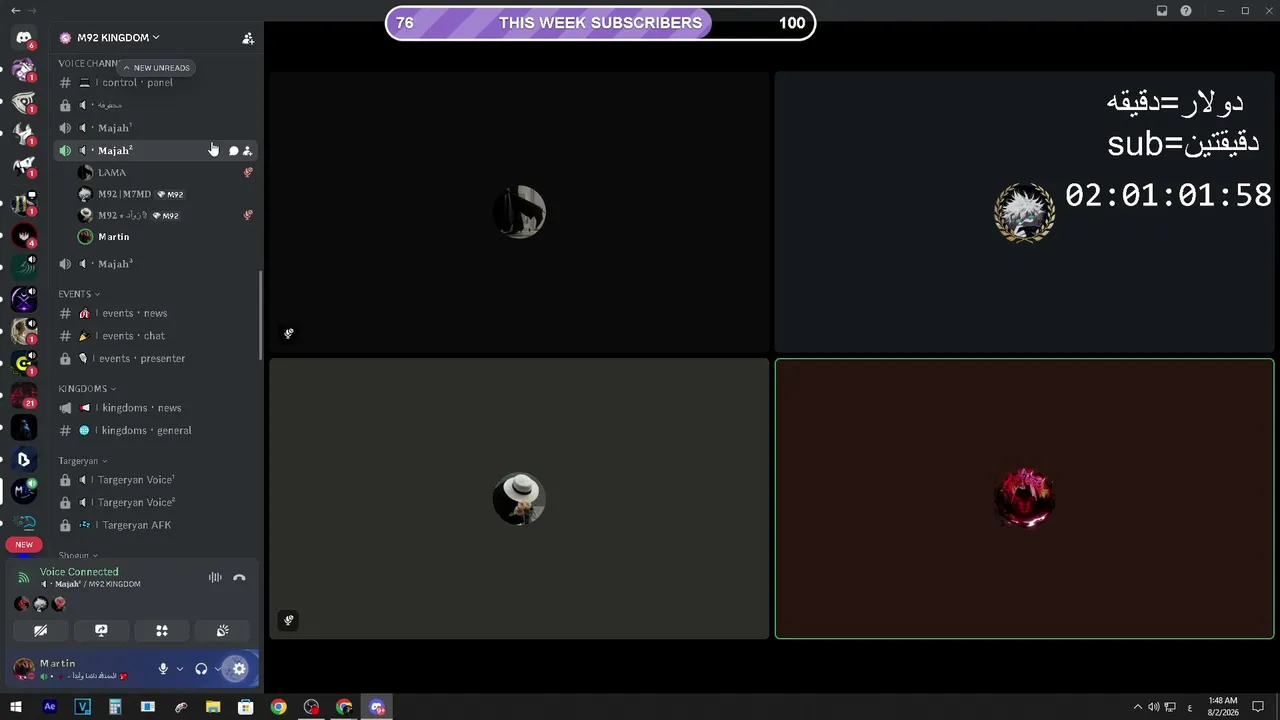This screenshot has height=720, width=1280.
Task: Open the control • panel channel
Action: (x=157, y=83)
